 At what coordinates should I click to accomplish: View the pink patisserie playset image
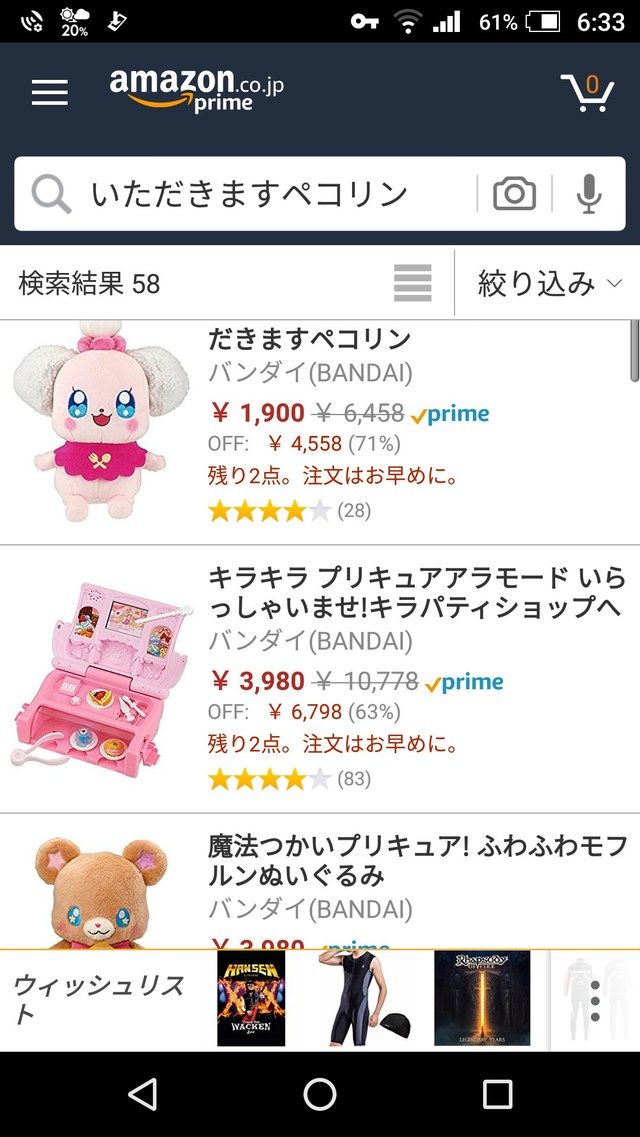coord(100,676)
